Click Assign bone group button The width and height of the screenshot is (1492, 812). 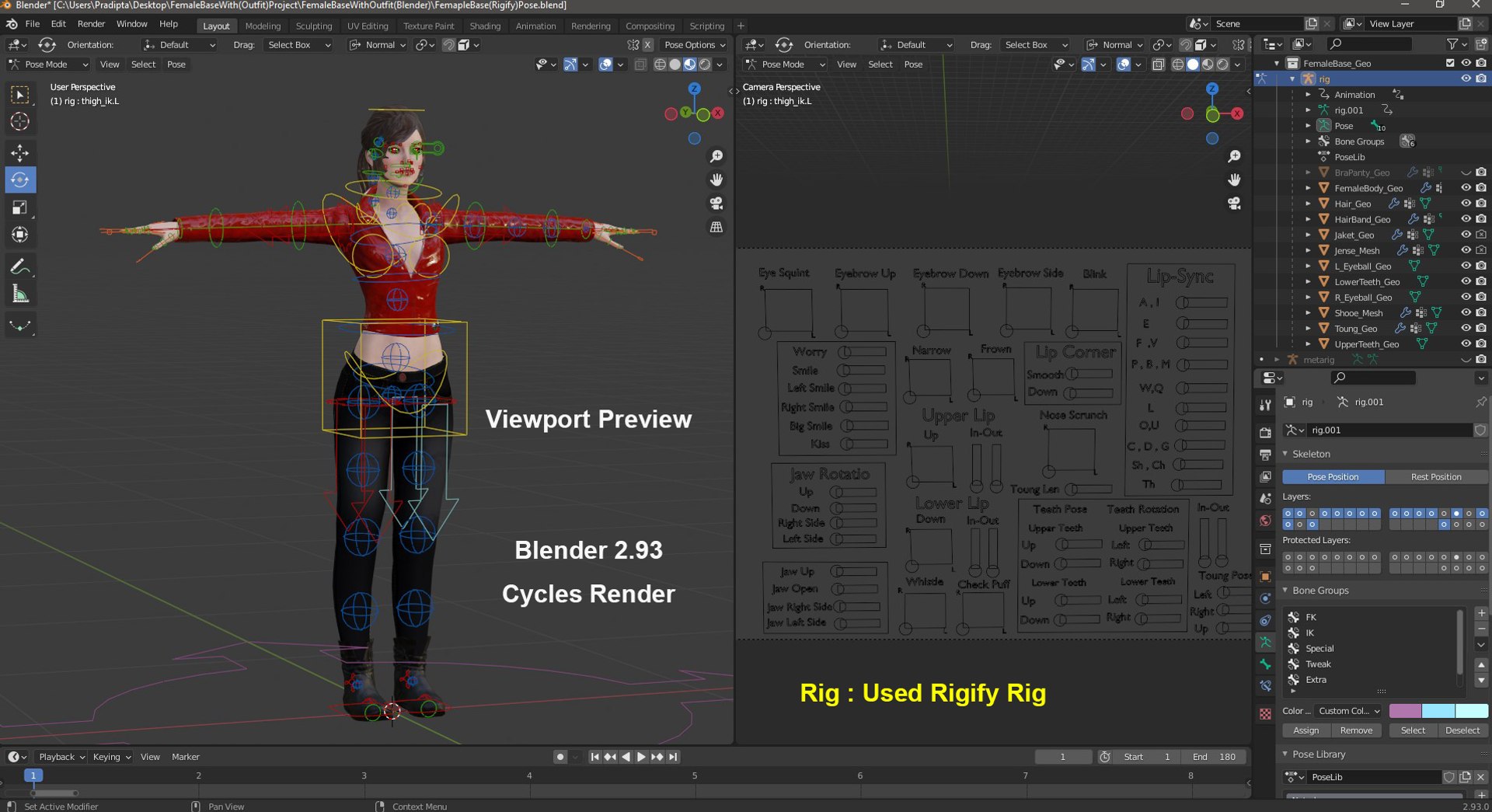point(1305,730)
